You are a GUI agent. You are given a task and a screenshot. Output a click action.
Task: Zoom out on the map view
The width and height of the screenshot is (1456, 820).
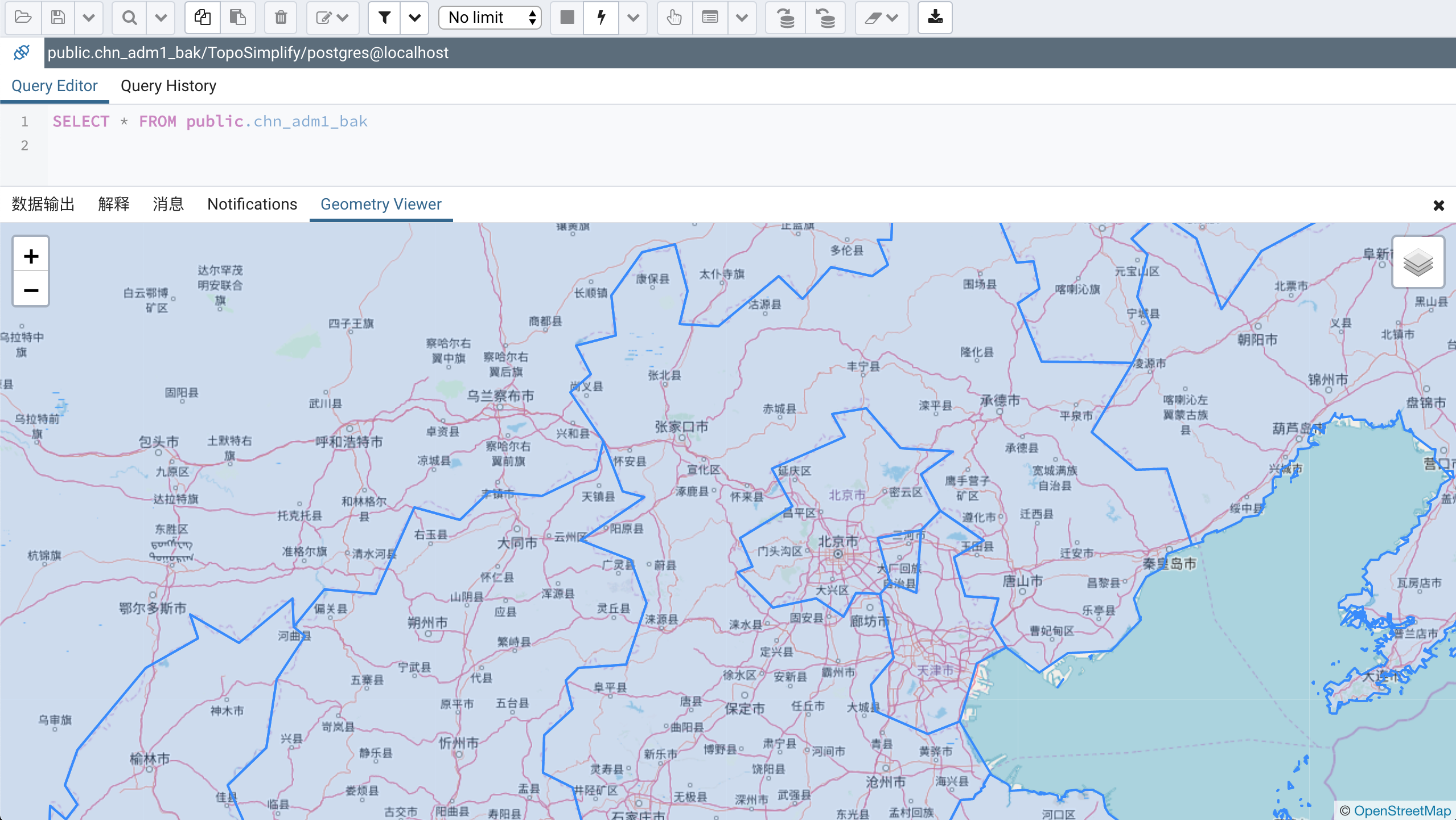pos(30,290)
